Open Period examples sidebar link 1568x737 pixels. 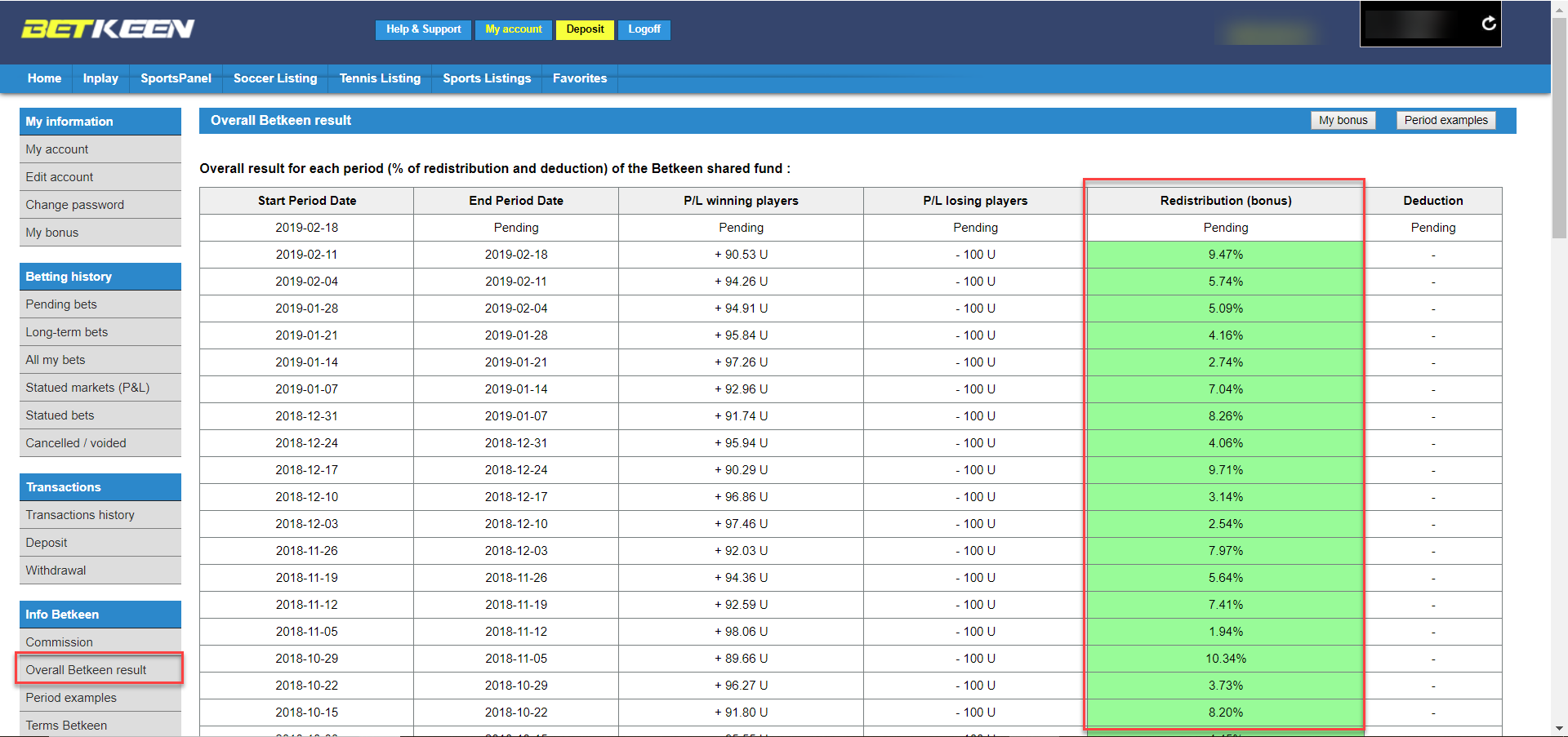100,698
